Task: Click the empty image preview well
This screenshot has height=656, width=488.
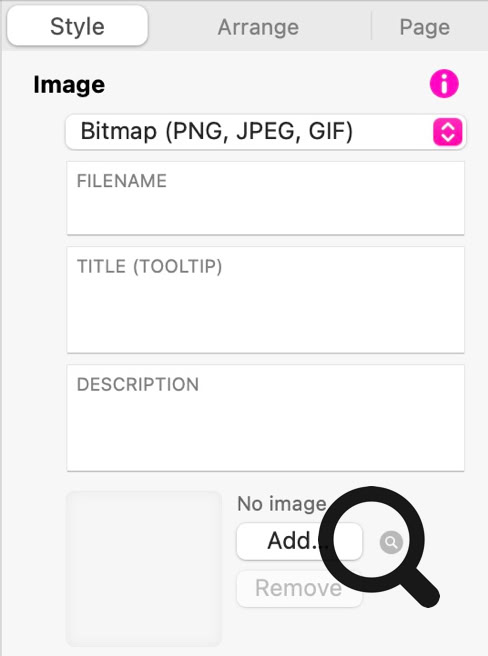Action: coord(144,569)
